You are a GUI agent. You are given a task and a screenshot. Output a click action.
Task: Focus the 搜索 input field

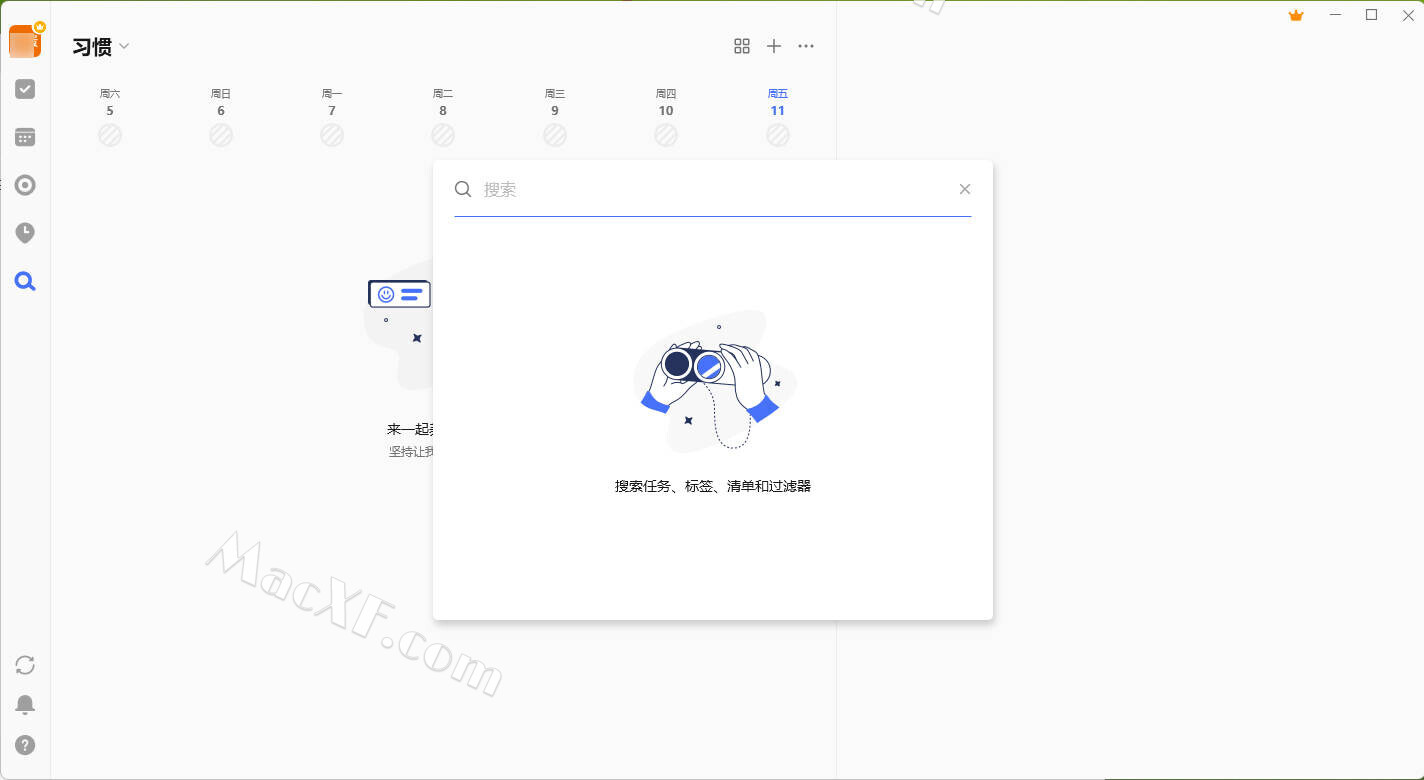coord(715,189)
